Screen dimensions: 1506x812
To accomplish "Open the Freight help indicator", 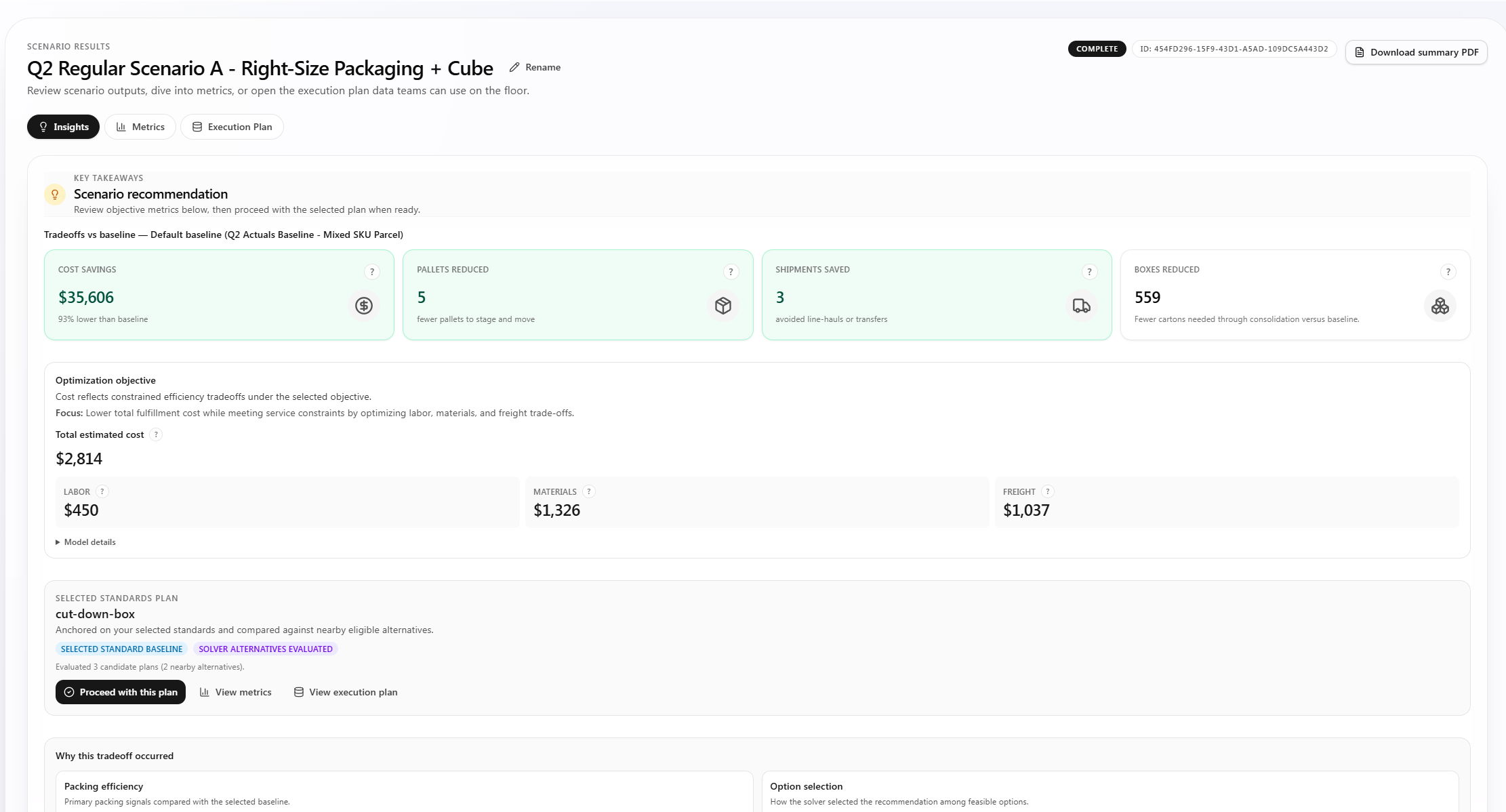I will click(1048, 491).
